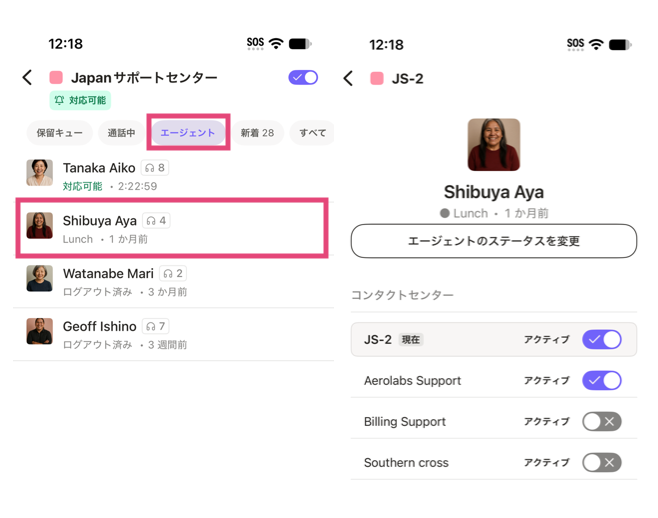Go back from JS-2 agent screen
The image size is (658, 518).
coord(348,78)
